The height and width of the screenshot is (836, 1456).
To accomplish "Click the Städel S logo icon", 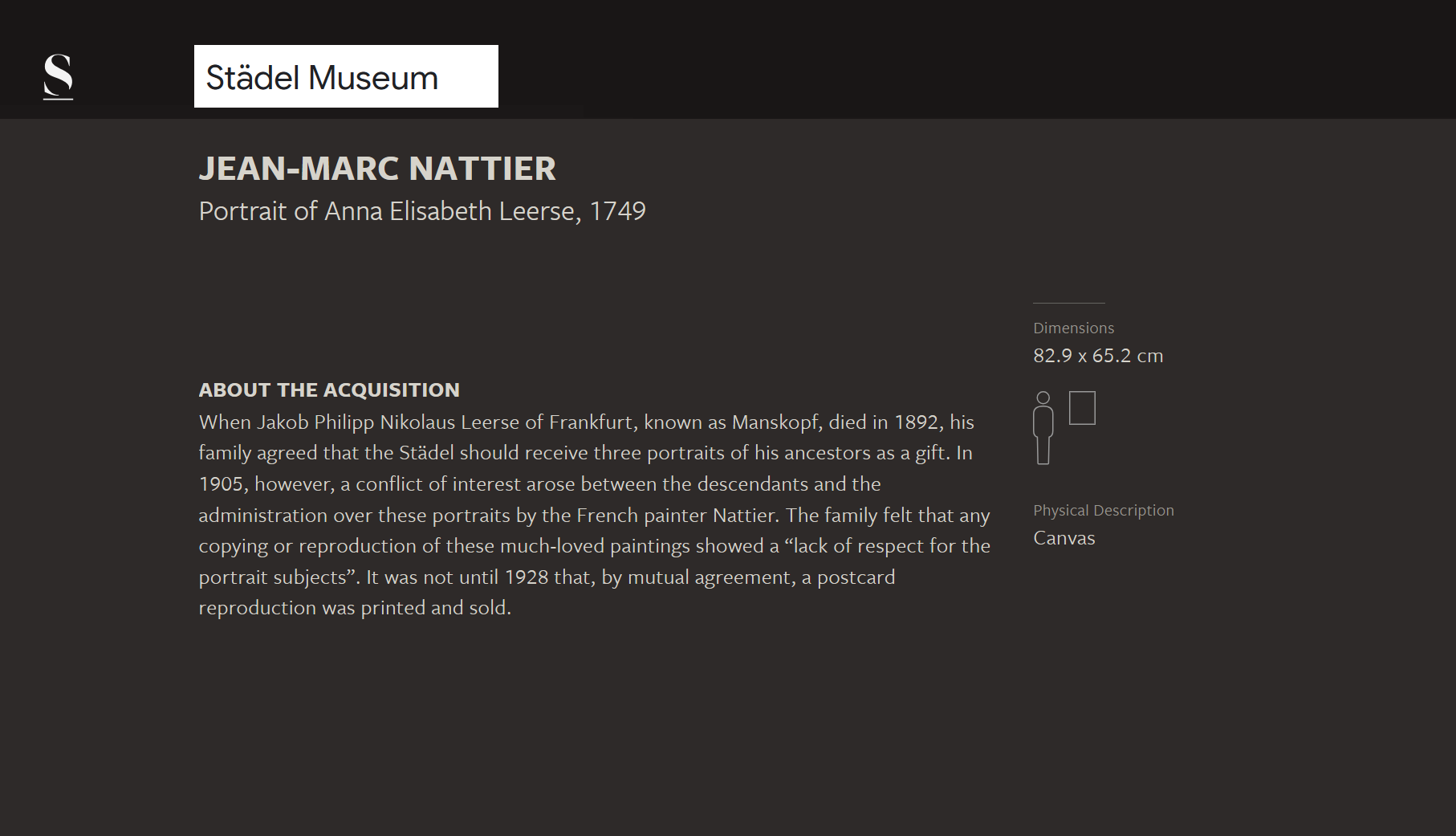I will (58, 76).
